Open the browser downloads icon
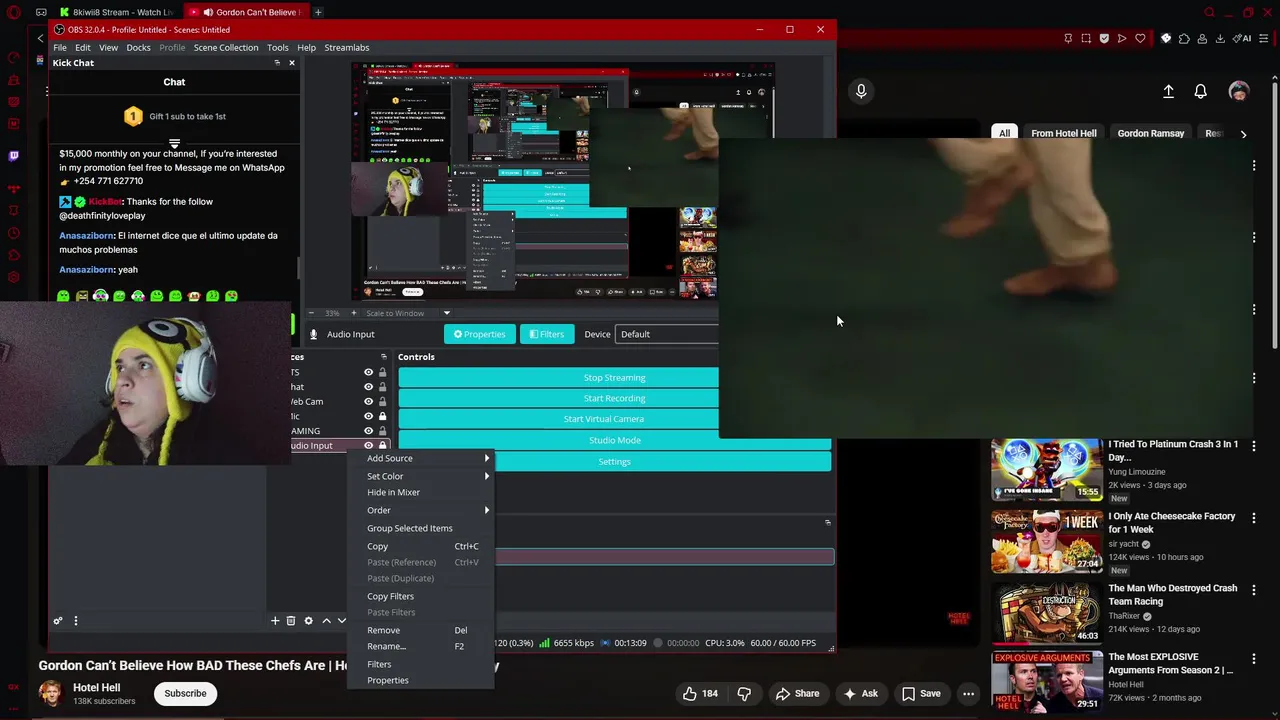Image resolution: width=1280 pixels, height=720 pixels. pos(1220,38)
